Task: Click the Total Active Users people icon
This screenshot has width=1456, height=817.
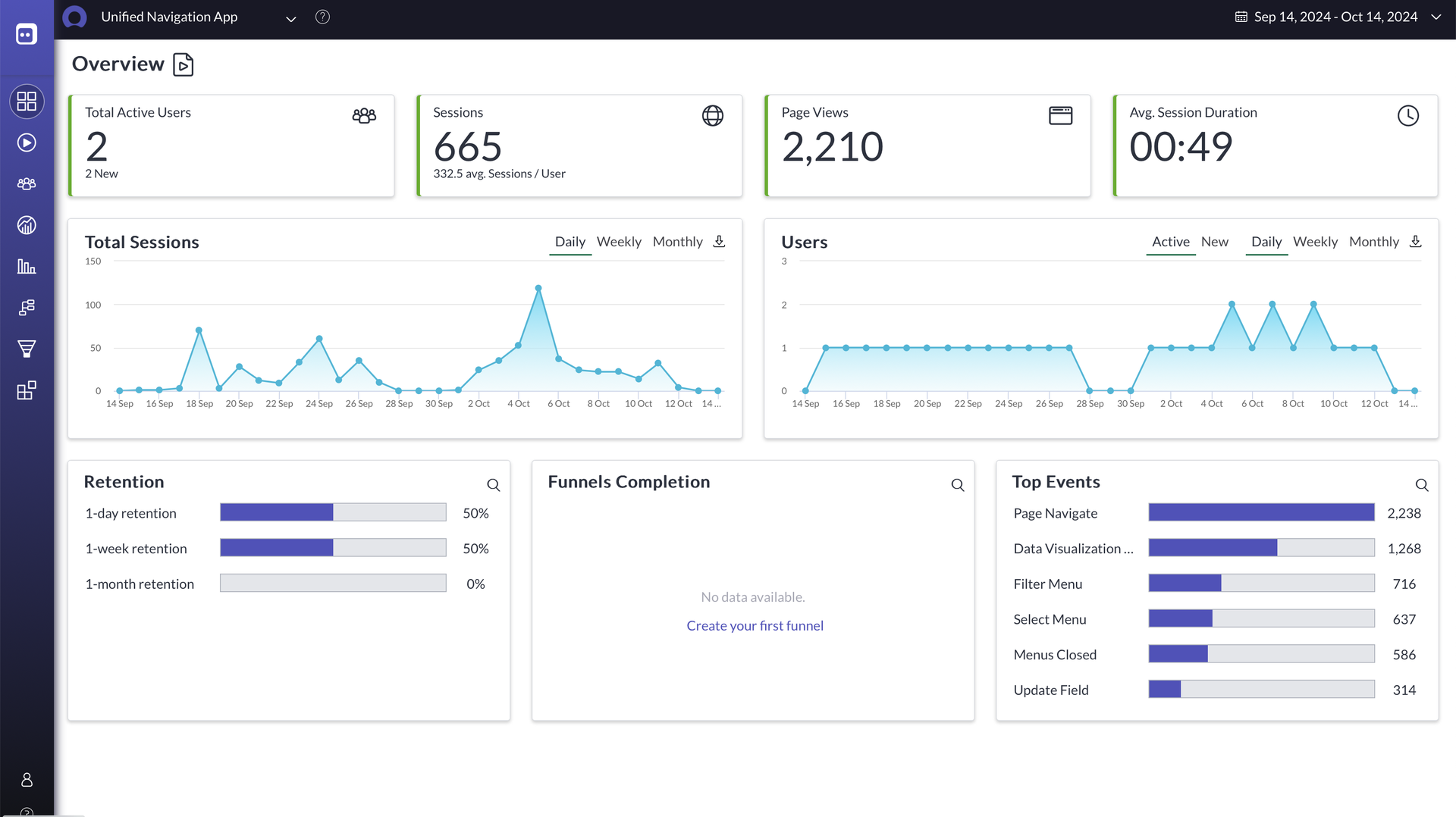Action: pyautogui.click(x=364, y=115)
